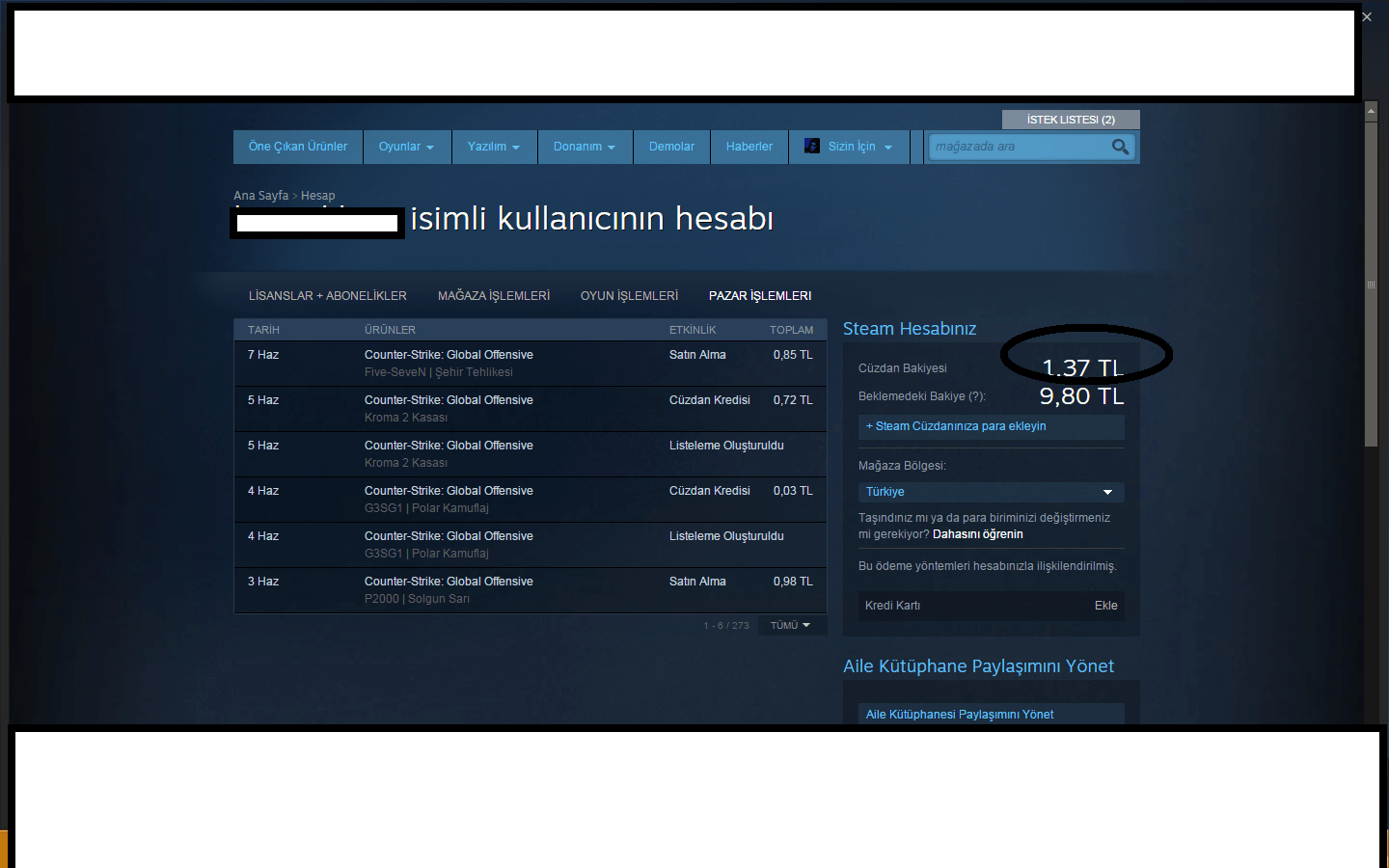Viewport: 1389px width, 868px height.
Task: Click Ekle next to Kredi Kartı
Action: [x=1106, y=606]
